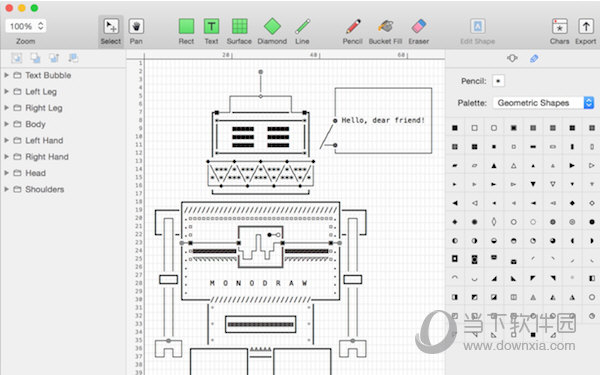600x375 pixels.
Task: Pick the solid black triangle character
Action: pos(494,166)
